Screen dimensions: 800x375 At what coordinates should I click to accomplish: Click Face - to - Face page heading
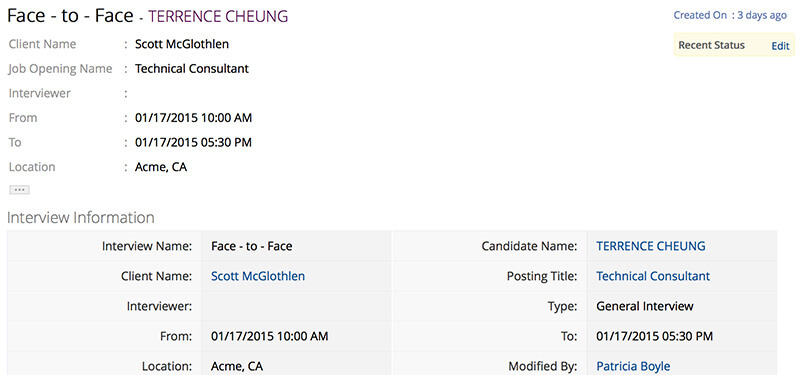pos(70,16)
